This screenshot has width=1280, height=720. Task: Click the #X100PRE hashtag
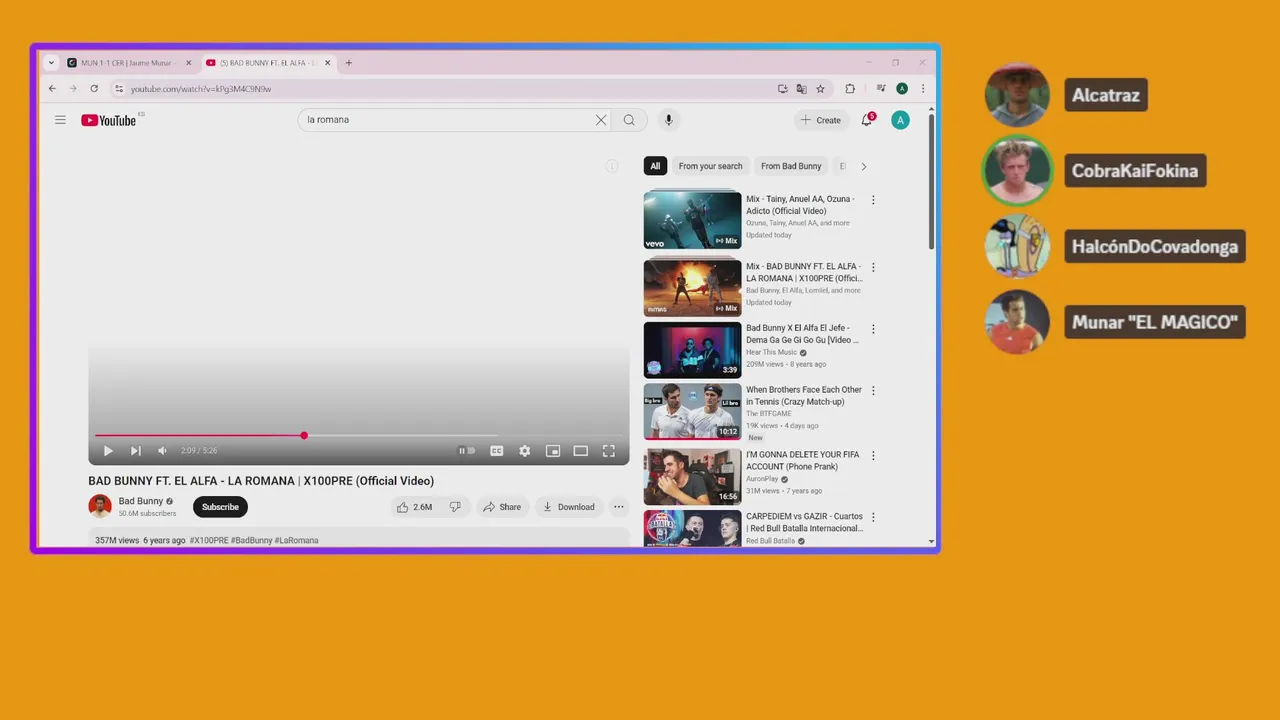(209, 540)
